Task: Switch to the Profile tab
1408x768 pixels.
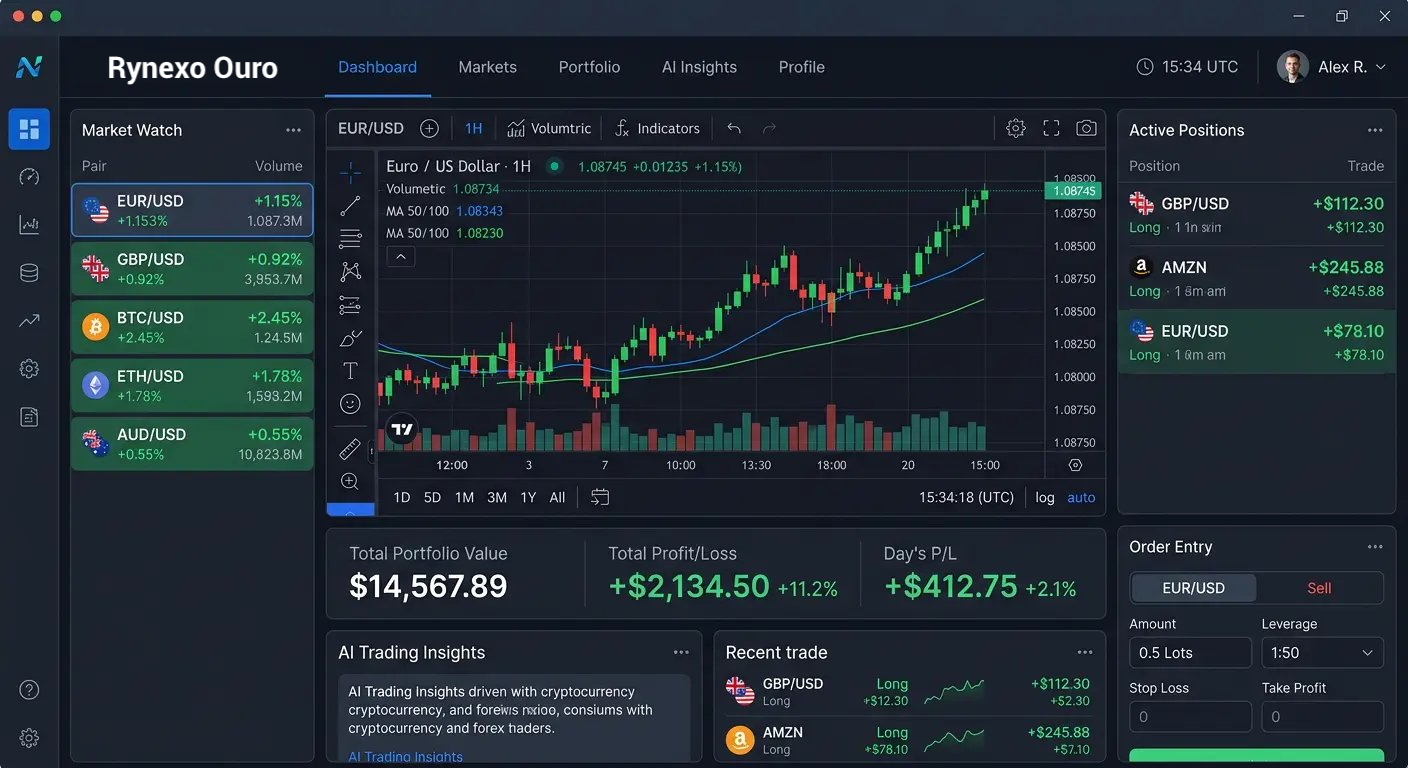Action: click(x=801, y=67)
